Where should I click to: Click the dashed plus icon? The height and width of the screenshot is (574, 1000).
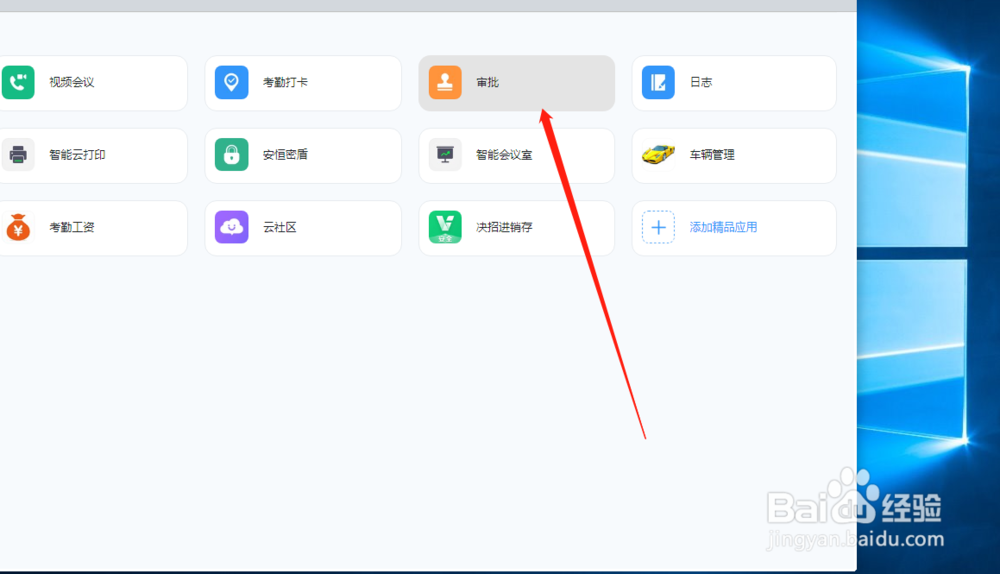point(658,227)
